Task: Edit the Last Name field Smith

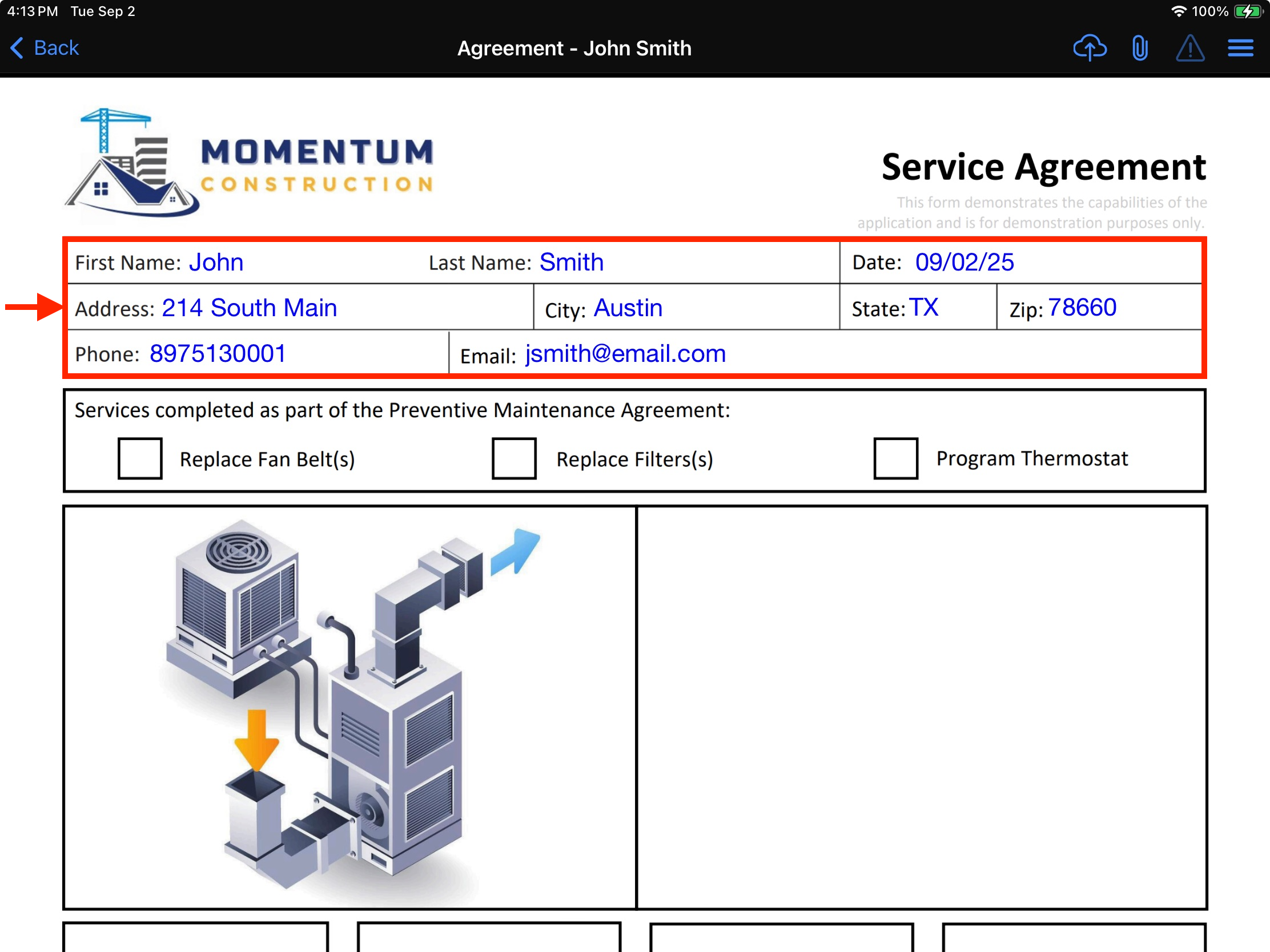Action: 571,262
